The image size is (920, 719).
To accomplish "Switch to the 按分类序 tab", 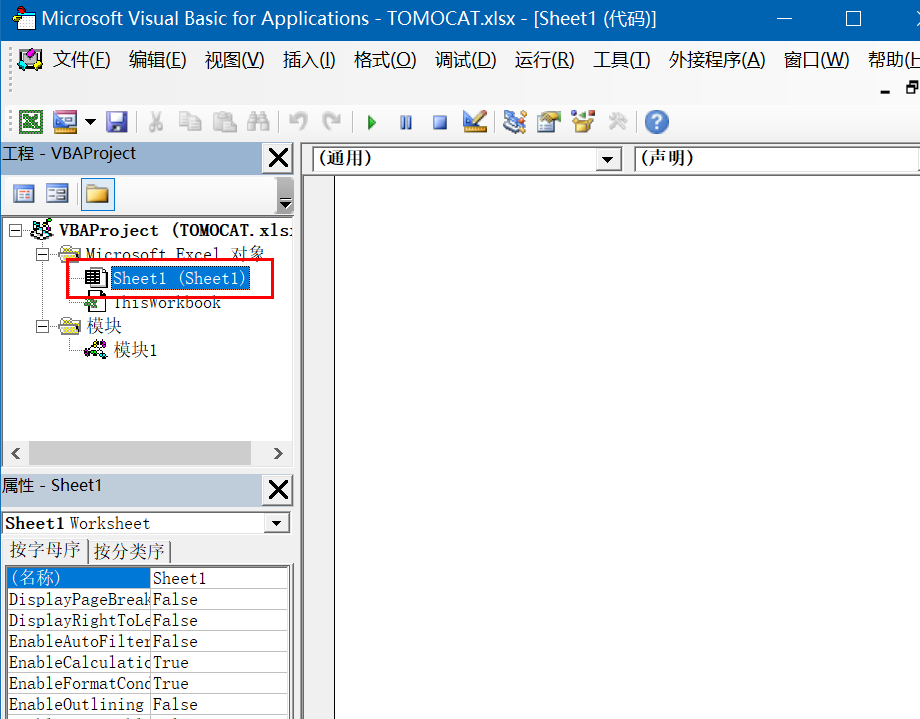I will [x=130, y=551].
